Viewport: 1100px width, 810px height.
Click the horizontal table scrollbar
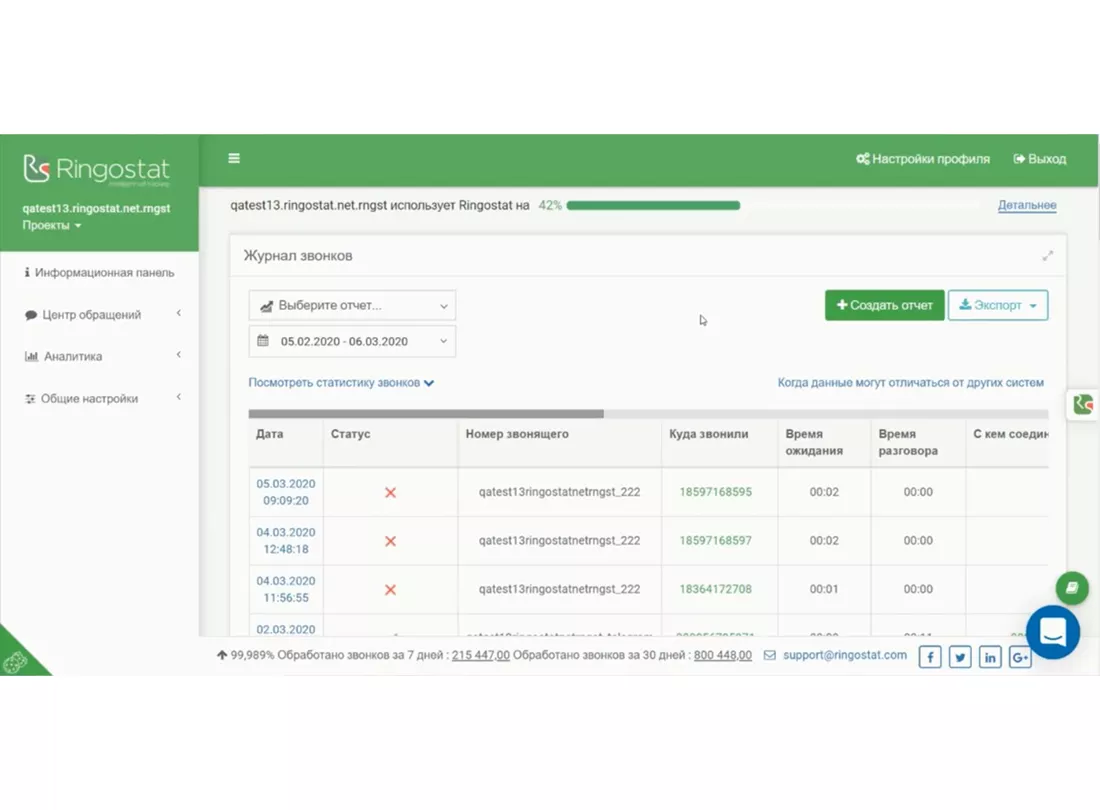pos(426,414)
